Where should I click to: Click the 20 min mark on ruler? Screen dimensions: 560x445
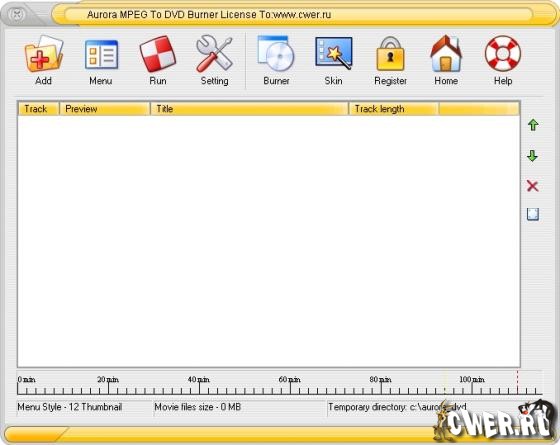coord(108,379)
